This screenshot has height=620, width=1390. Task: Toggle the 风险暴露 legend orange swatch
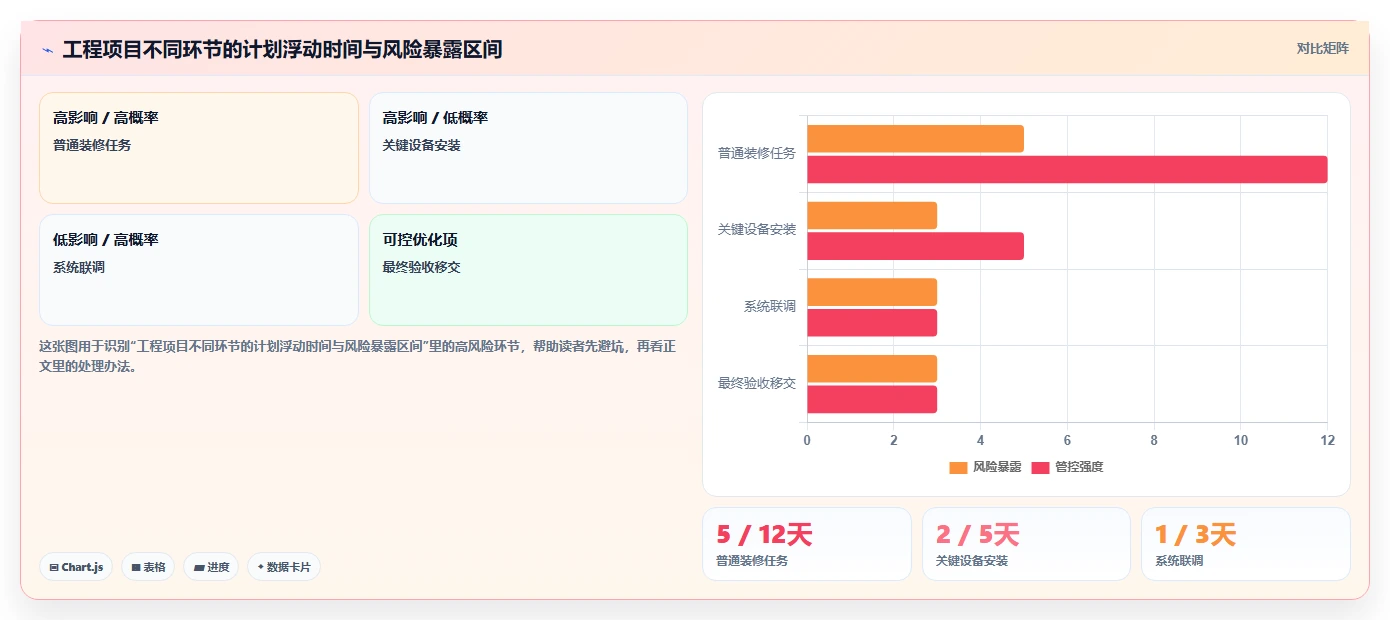(x=958, y=467)
